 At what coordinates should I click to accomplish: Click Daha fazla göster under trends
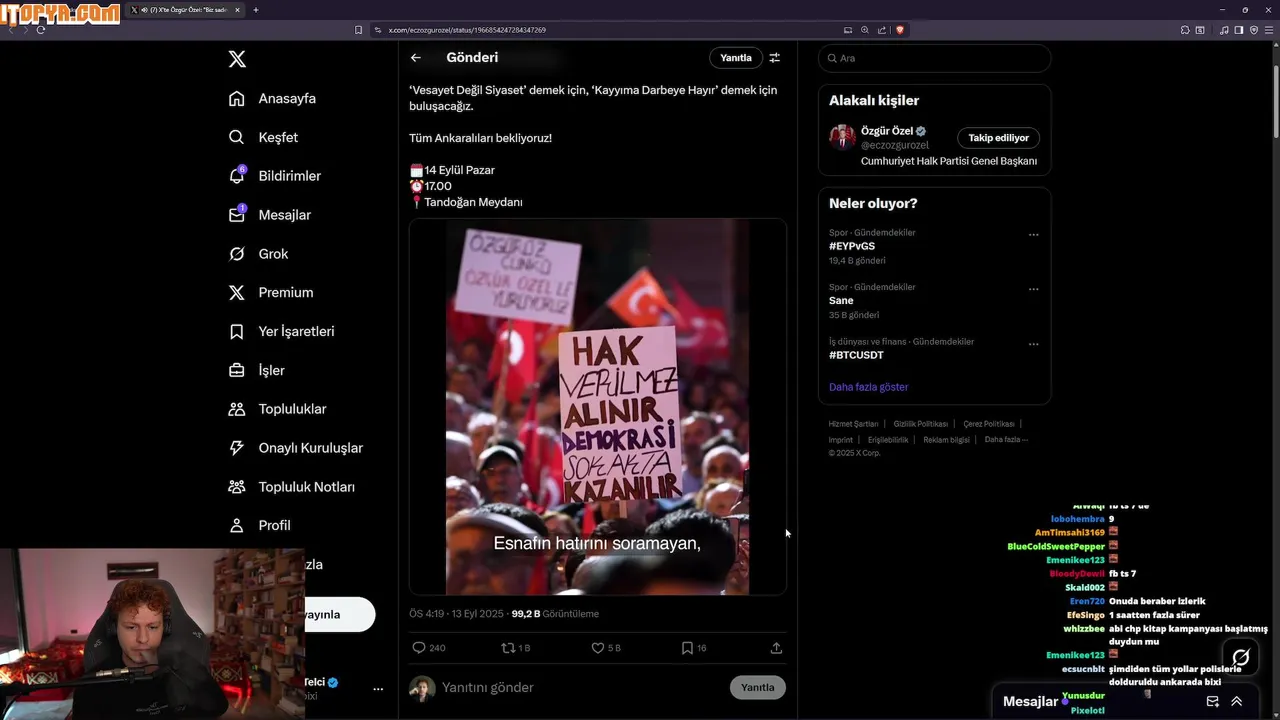tap(869, 387)
